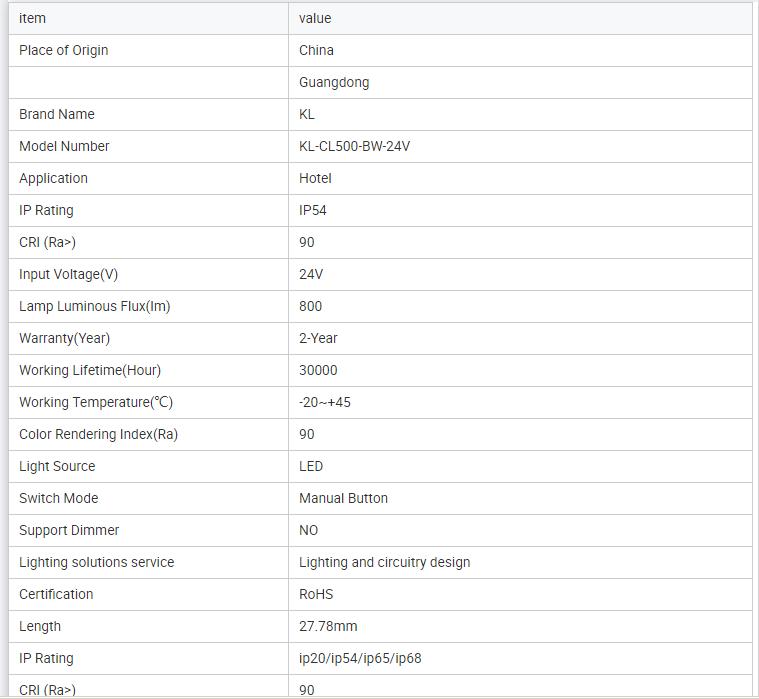Click the "value" column header
Viewport: 759px width, 699px height.
[x=315, y=18]
